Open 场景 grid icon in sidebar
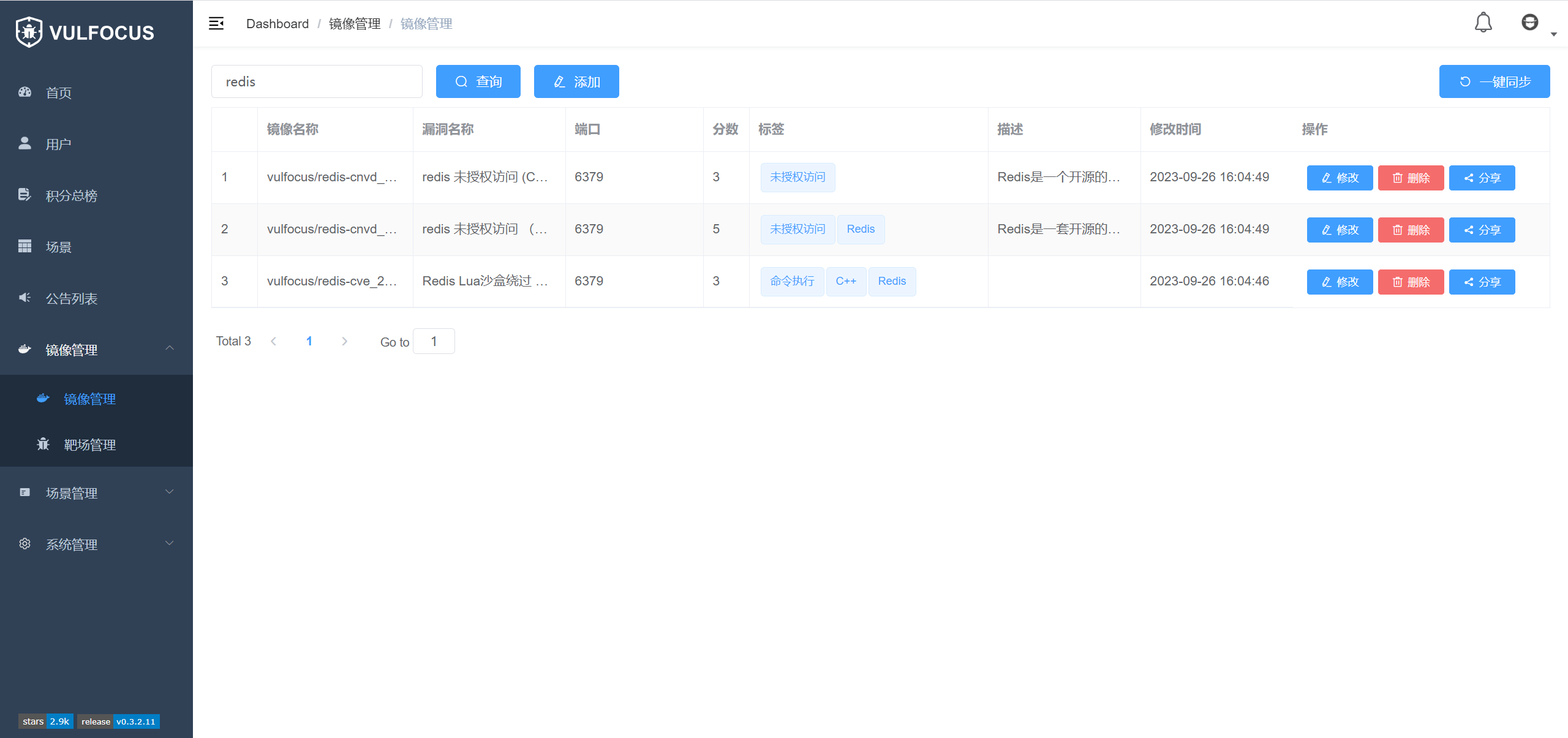The width and height of the screenshot is (1568, 738). pyautogui.click(x=24, y=247)
